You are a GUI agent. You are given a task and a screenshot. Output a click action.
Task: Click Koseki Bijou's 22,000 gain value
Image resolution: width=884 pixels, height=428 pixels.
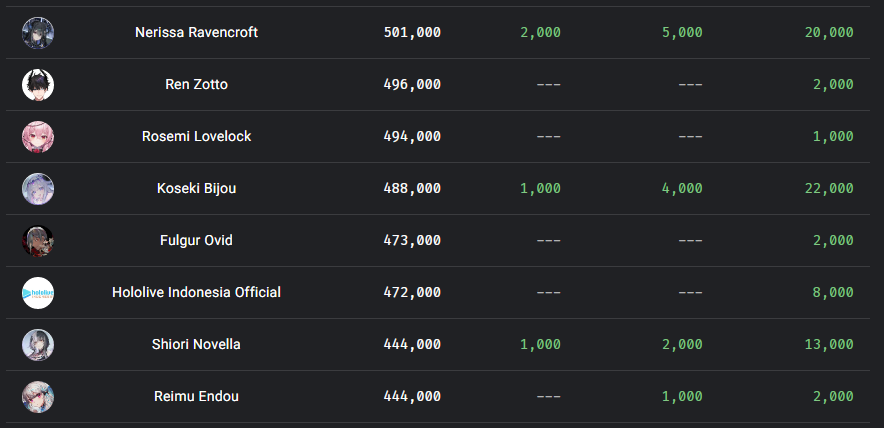click(x=828, y=188)
